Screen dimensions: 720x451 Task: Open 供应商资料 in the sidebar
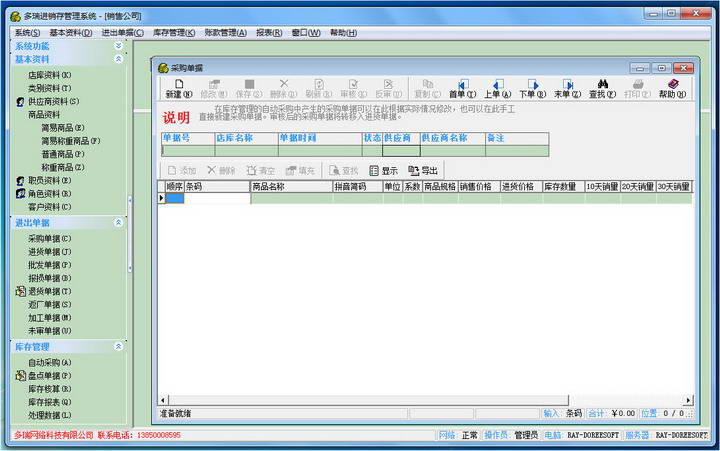pos(53,101)
